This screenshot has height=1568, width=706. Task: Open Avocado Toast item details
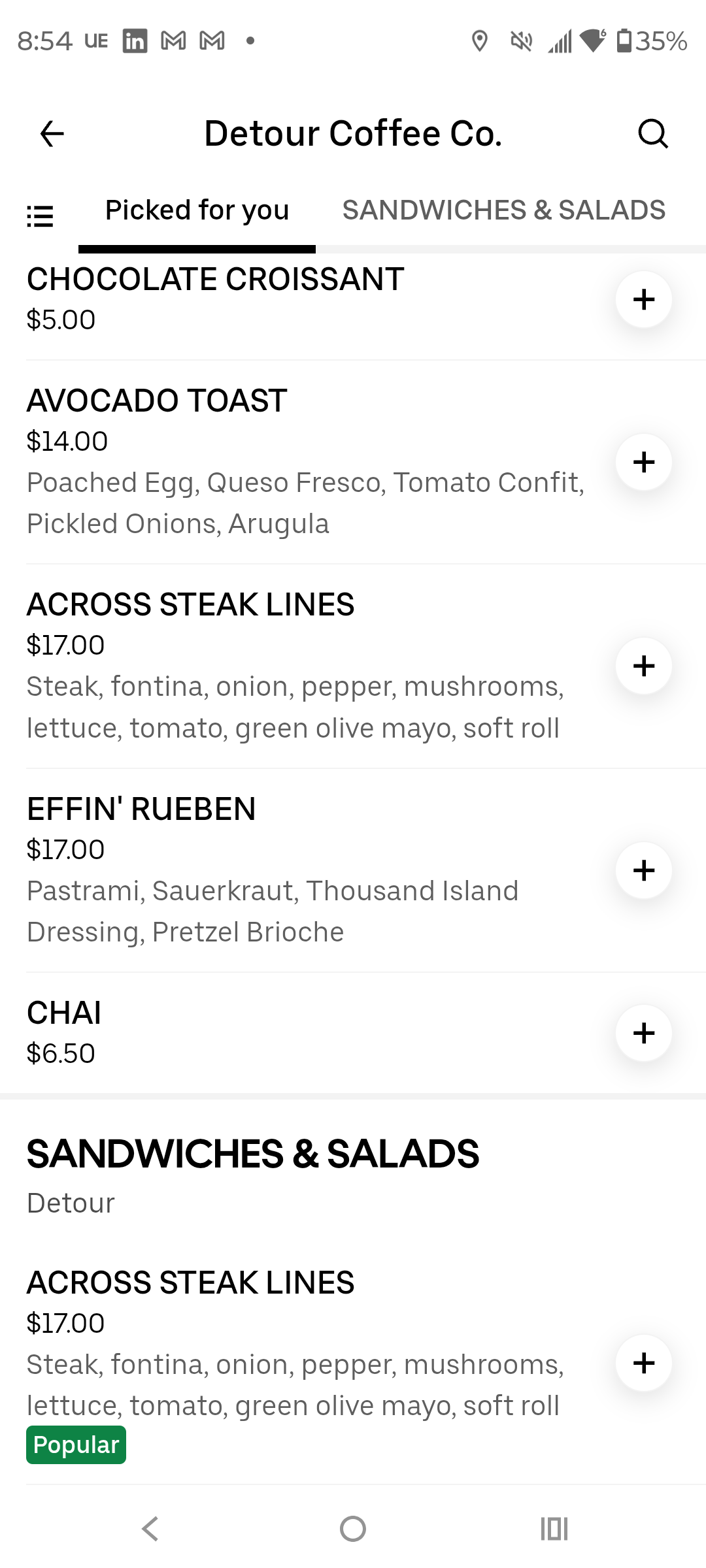(x=157, y=400)
